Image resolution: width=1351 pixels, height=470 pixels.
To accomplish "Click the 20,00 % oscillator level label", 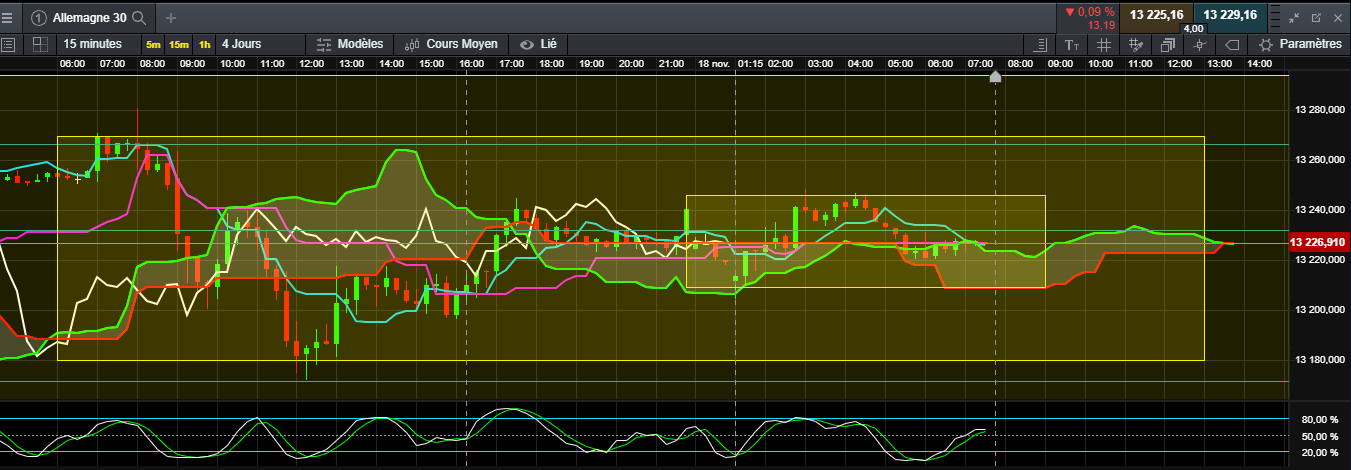I will [1321, 452].
